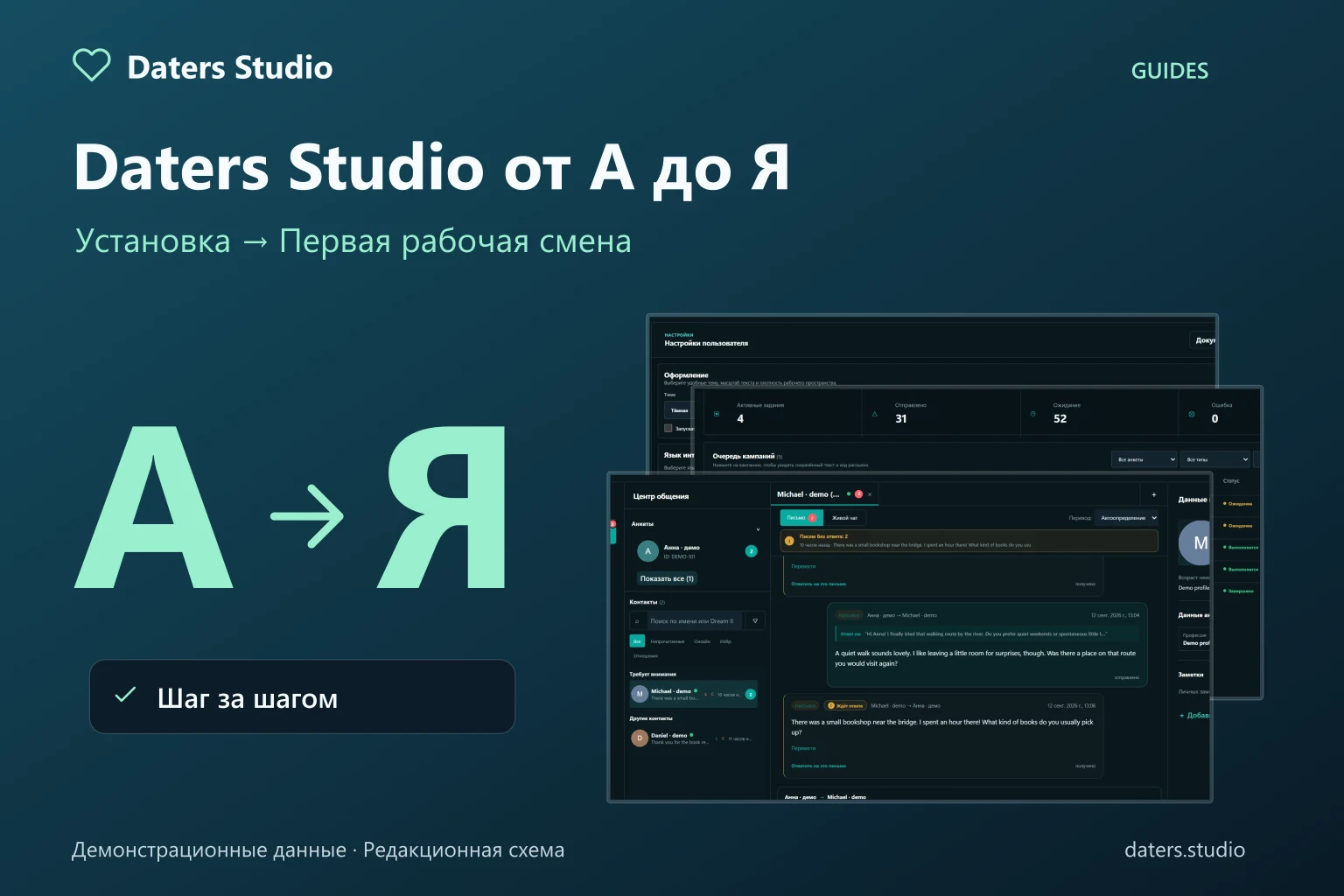Click the red unread badge on Michael tab
The height and width of the screenshot is (896, 1344).
[x=858, y=494]
